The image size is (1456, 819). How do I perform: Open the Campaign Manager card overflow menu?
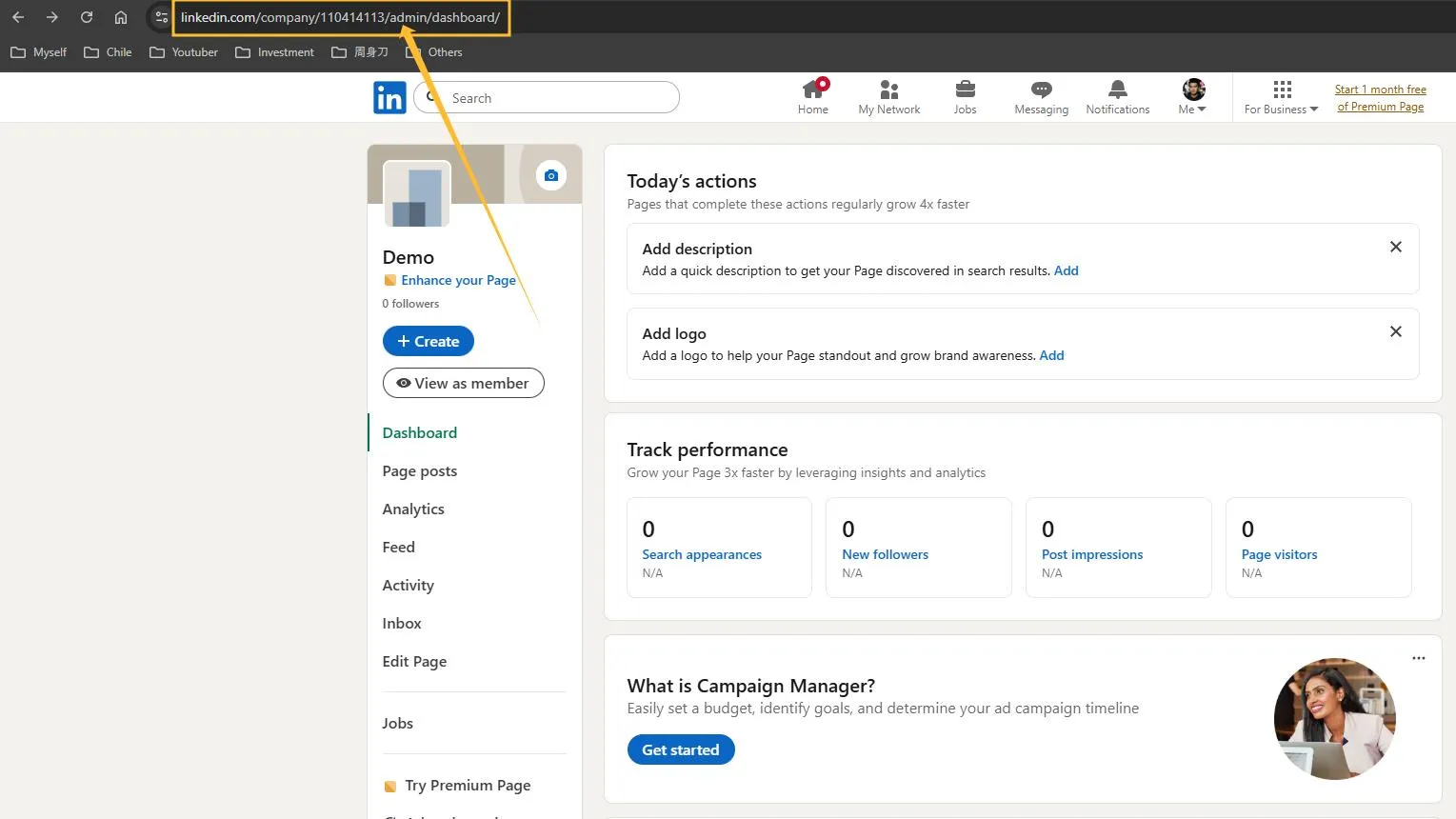pyautogui.click(x=1418, y=658)
